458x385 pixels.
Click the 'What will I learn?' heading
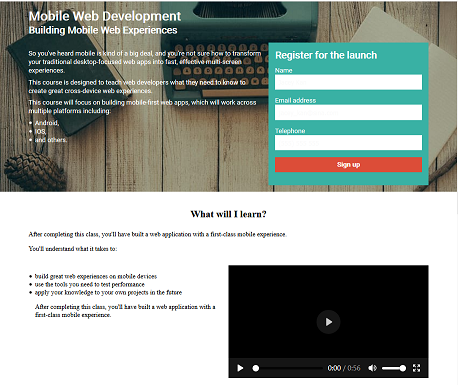[228, 214]
